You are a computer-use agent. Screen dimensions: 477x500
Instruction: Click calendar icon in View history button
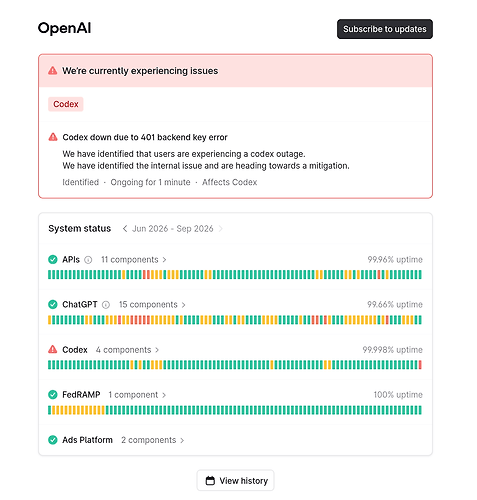coord(210,481)
